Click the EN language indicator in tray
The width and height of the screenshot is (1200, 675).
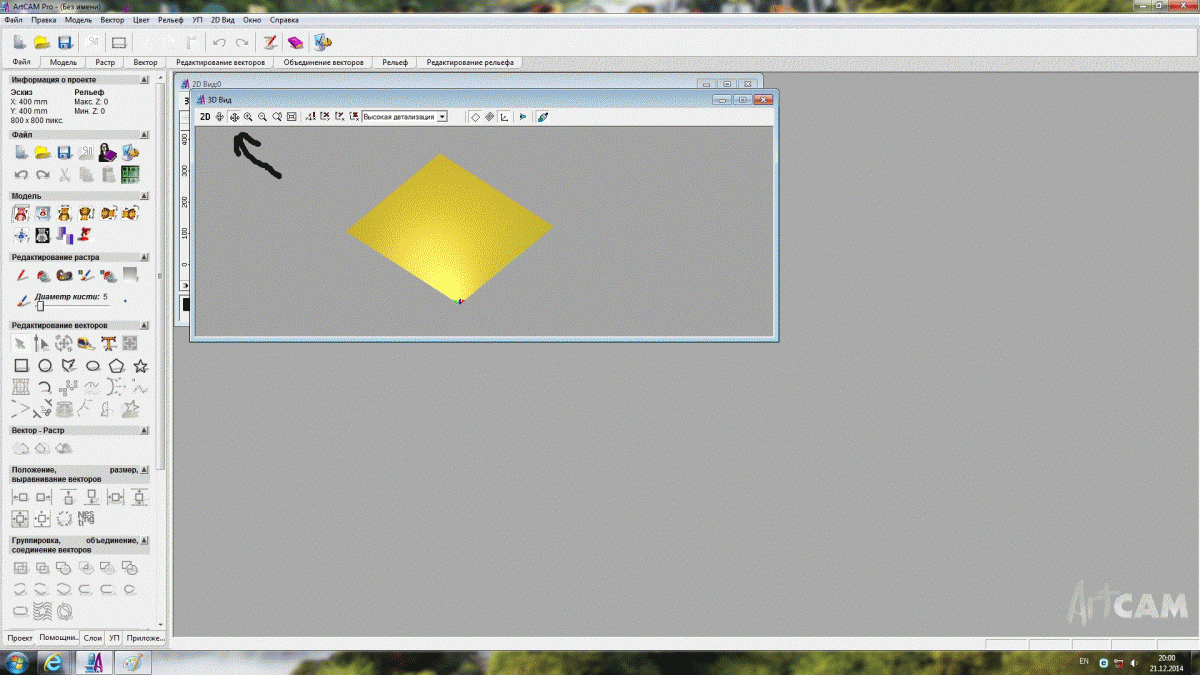coord(1084,662)
